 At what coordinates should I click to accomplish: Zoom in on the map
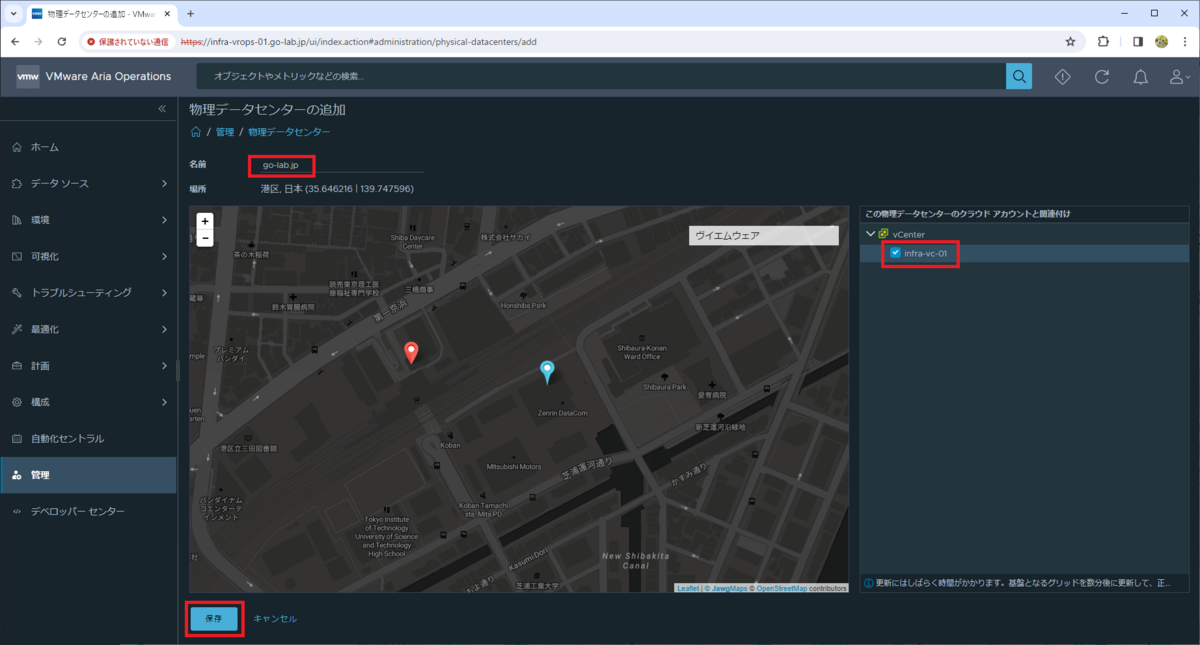coord(205,221)
